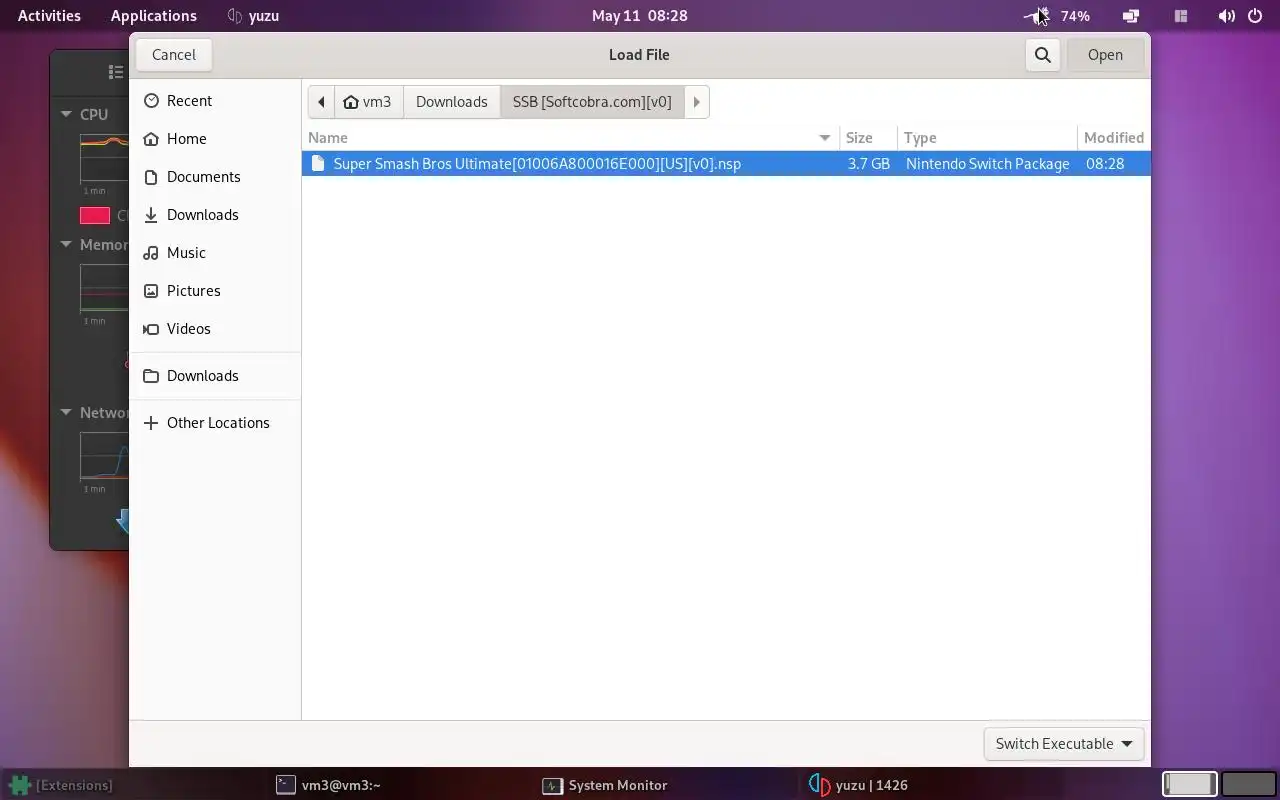This screenshot has height=800, width=1280.
Task: Open Videos folder in sidebar
Action: click(215, 329)
